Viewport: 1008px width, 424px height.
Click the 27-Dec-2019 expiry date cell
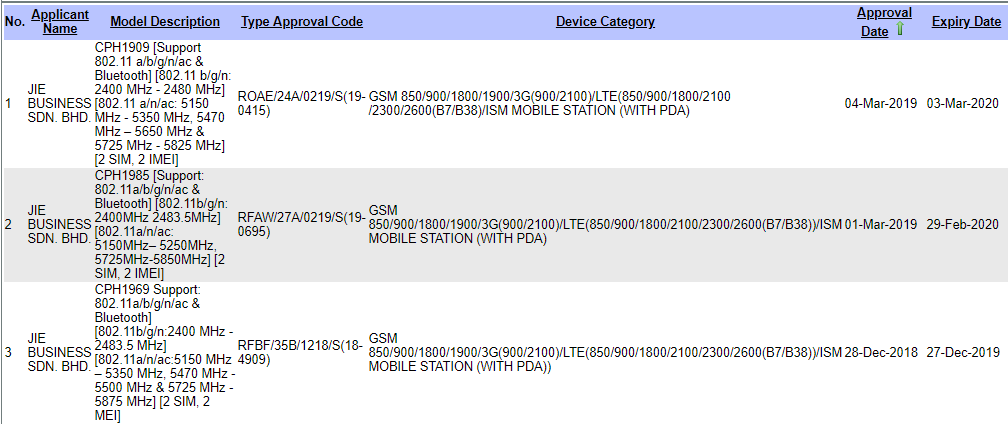(x=963, y=352)
